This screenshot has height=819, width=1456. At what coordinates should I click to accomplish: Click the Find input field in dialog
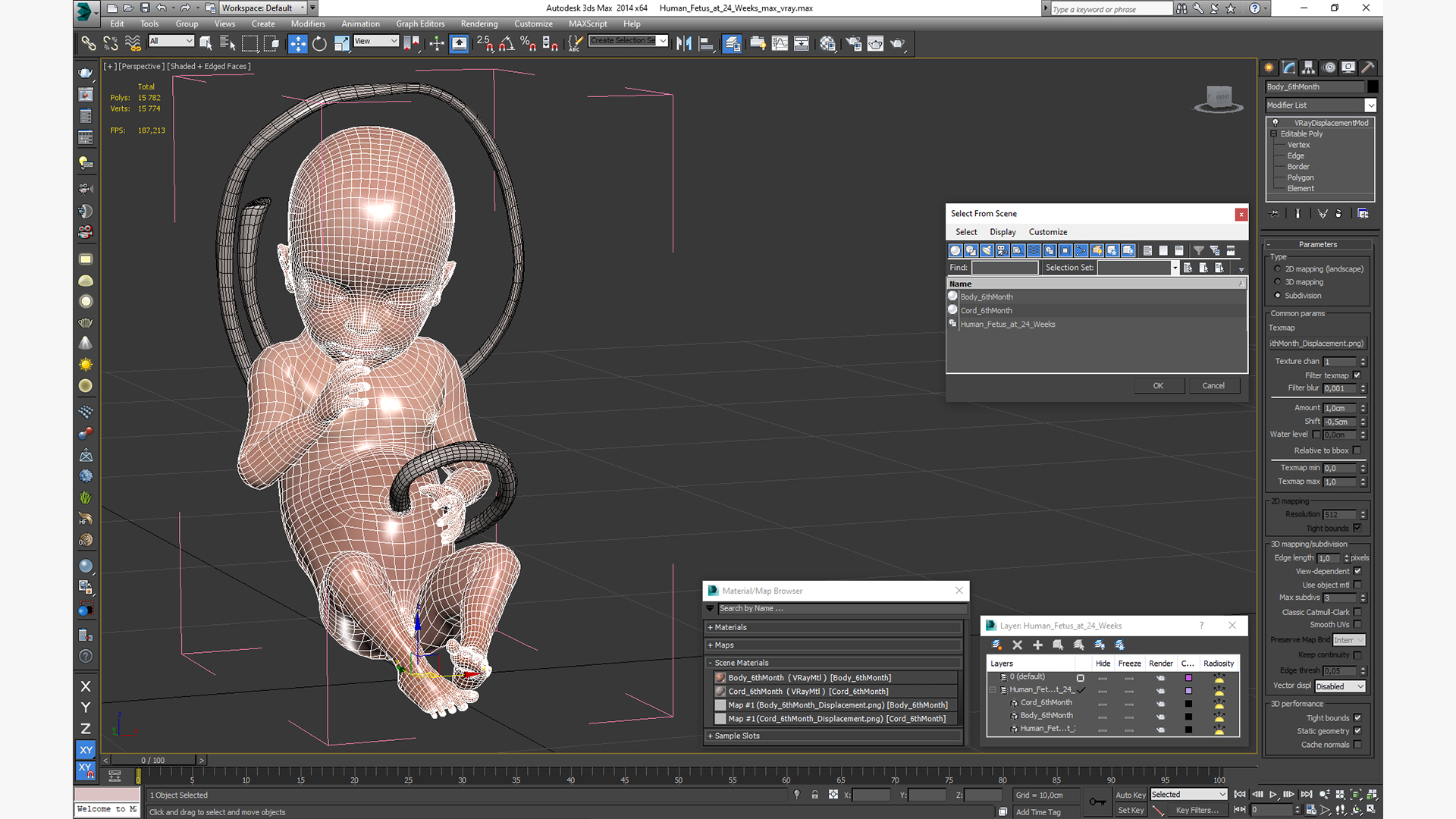click(1005, 268)
